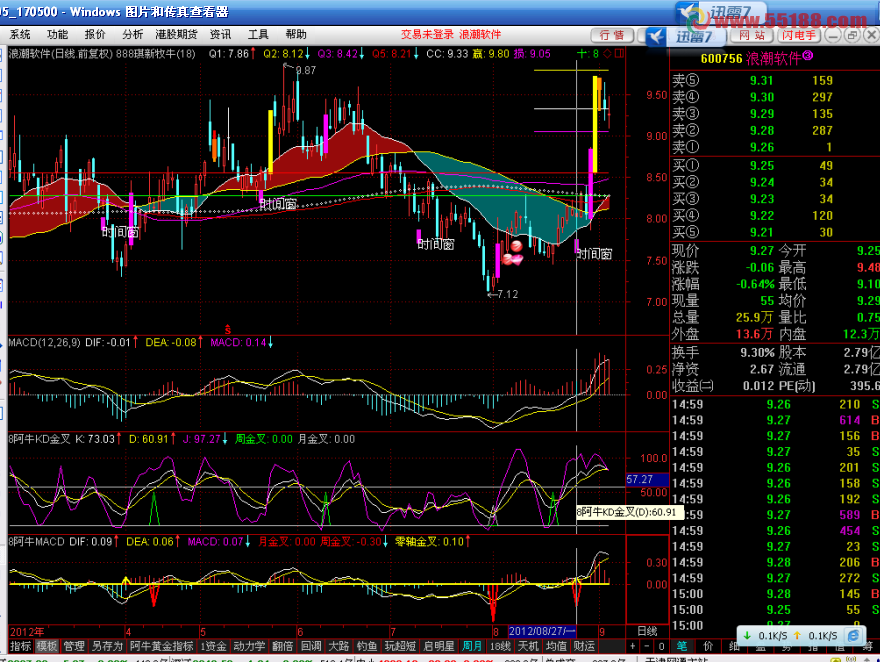This screenshot has width=880, height=662.
Task: Click the 日线 period label
Action: [x=647, y=631]
